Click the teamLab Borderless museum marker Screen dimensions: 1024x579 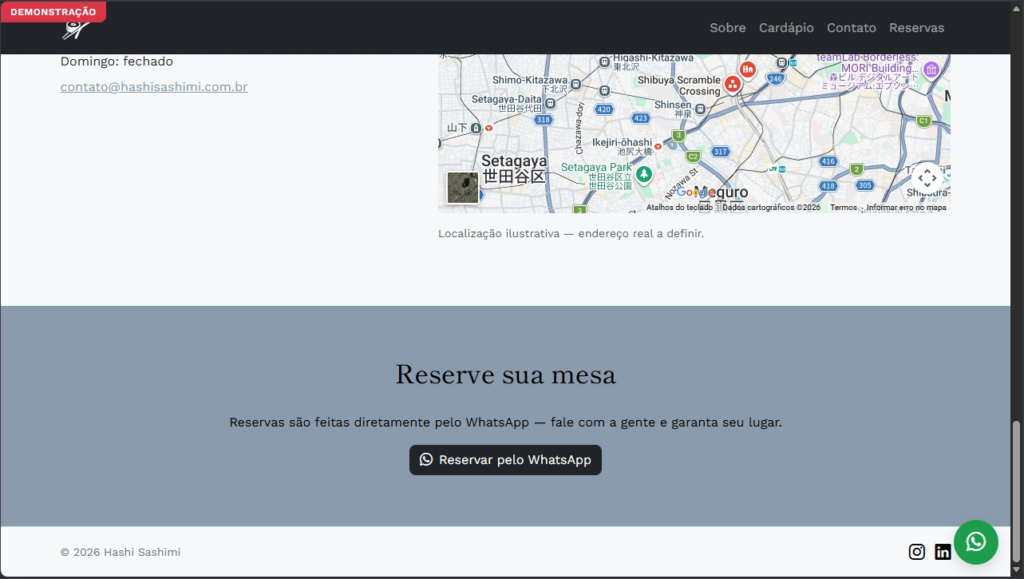tap(931, 69)
